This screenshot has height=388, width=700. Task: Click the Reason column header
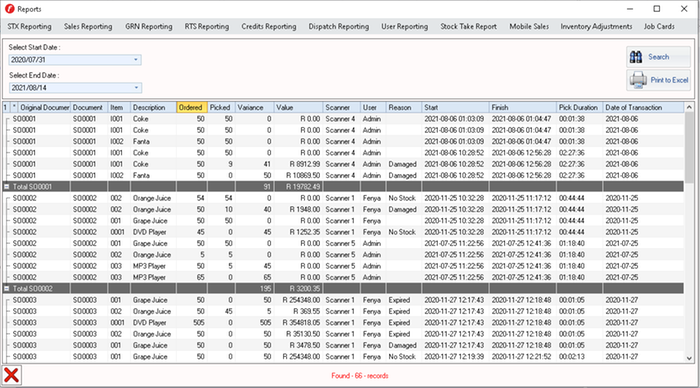[404, 107]
